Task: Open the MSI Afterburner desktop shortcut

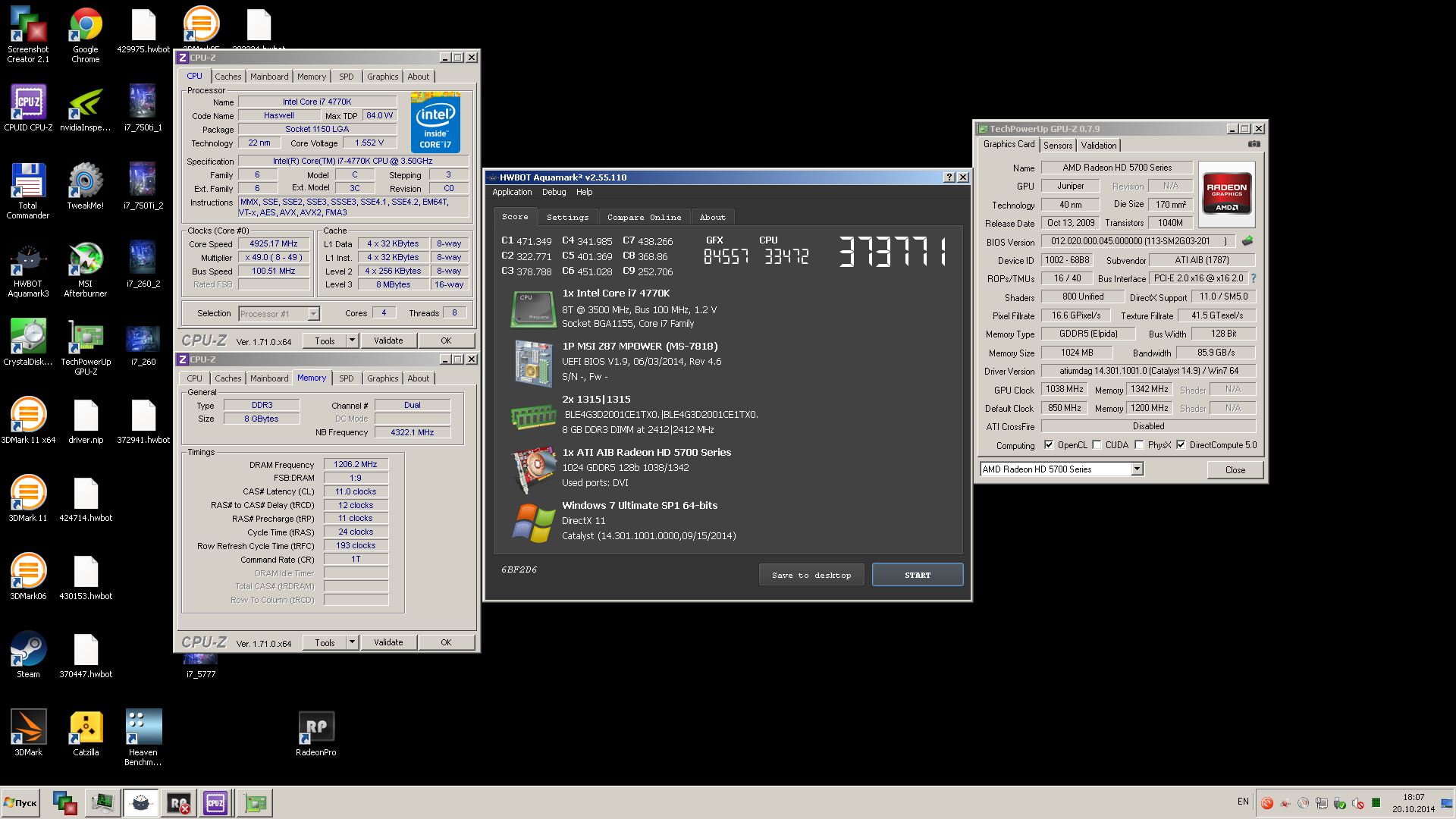Action: (86, 269)
